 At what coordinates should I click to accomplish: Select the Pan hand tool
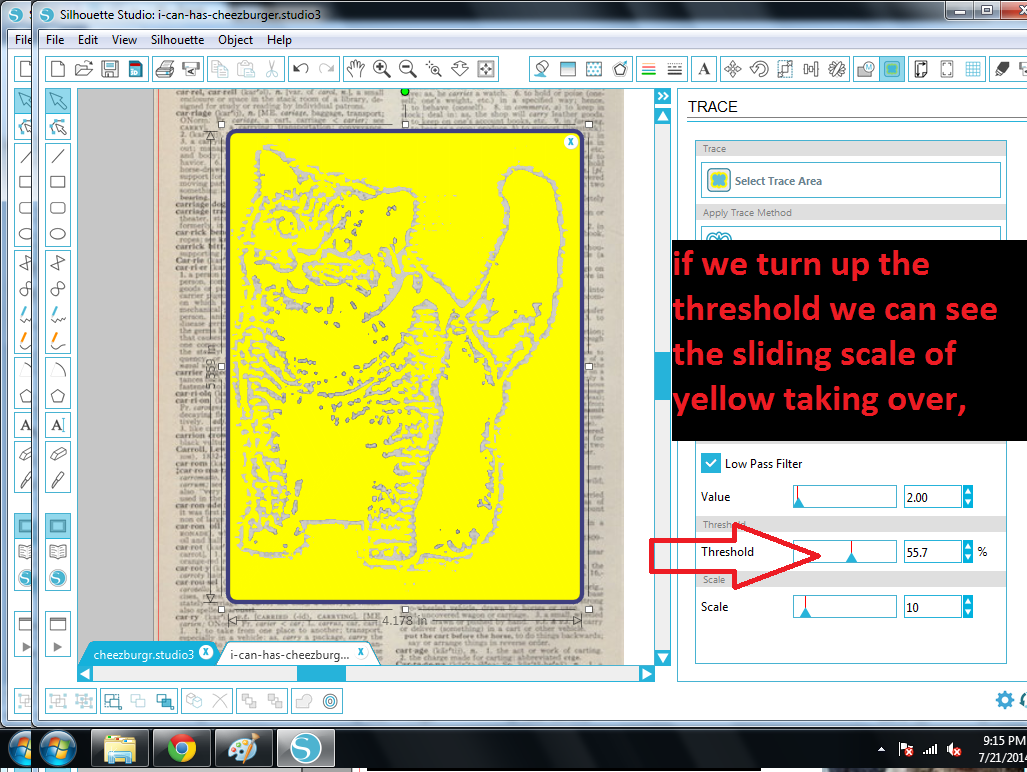point(355,69)
